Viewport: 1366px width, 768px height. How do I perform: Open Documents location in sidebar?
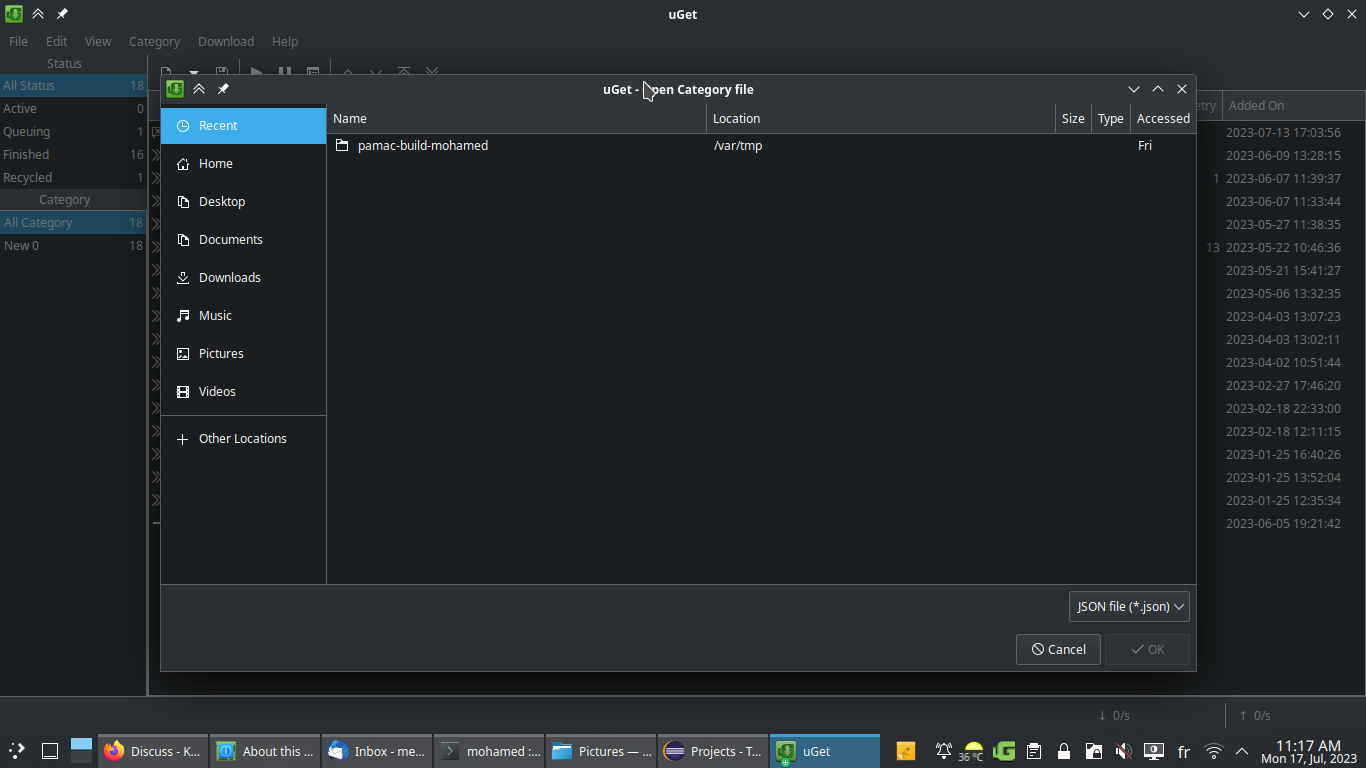pos(243,240)
